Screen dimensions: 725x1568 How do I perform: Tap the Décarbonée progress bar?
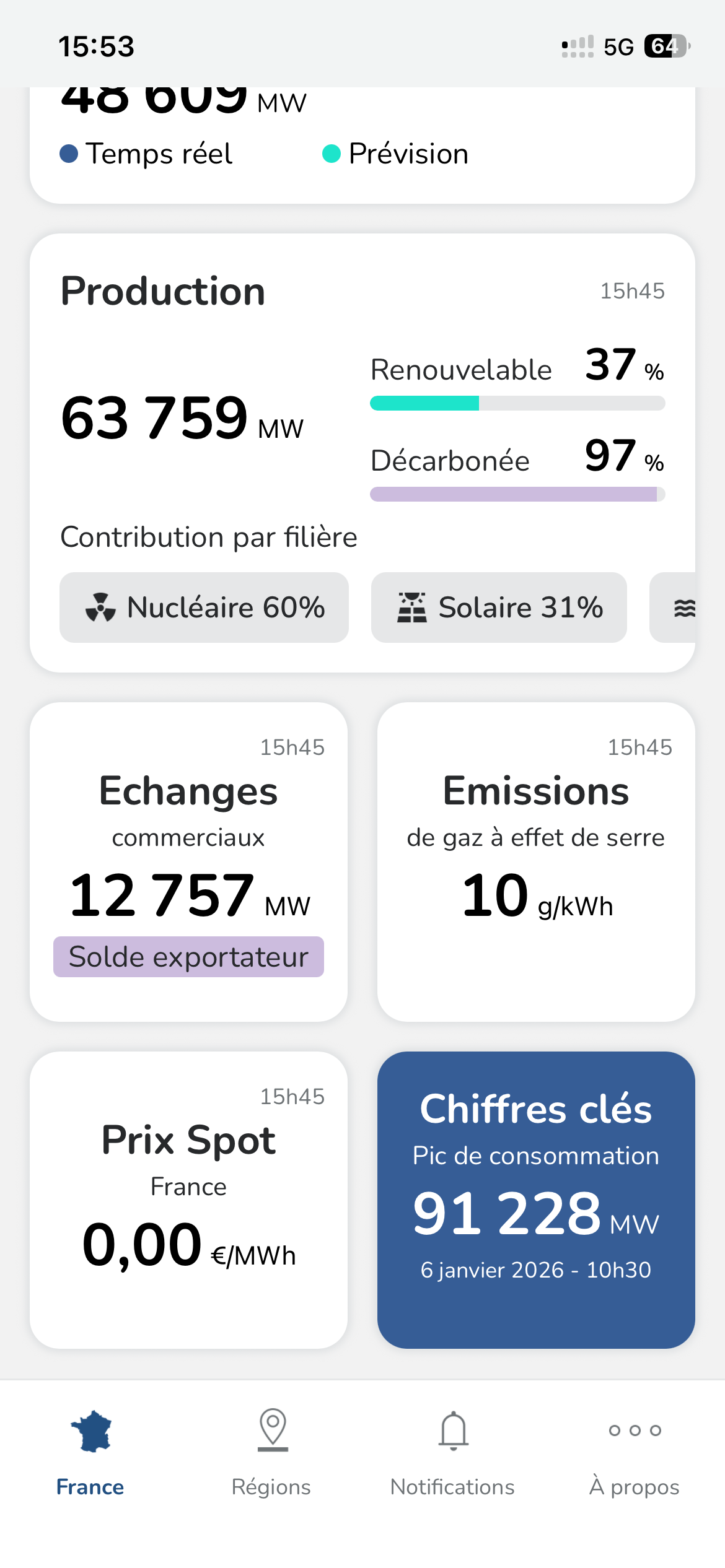point(517,494)
